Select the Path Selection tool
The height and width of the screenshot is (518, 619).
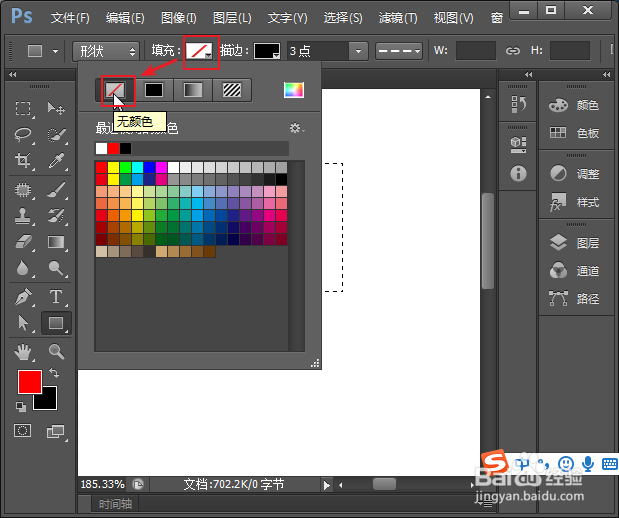[x=23, y=323]
